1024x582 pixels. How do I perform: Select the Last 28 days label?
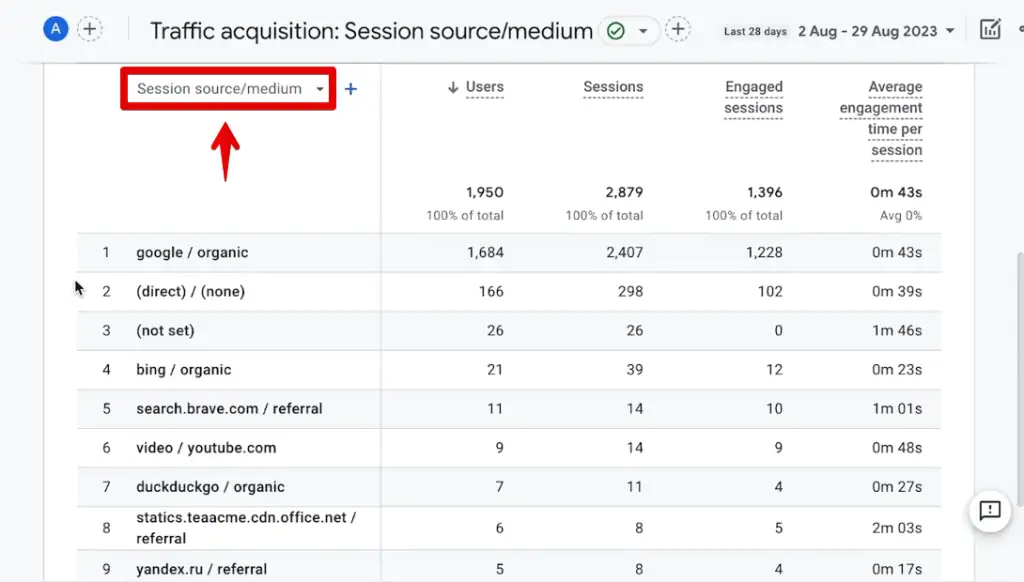pyautogui.click(x=755, y=31)
